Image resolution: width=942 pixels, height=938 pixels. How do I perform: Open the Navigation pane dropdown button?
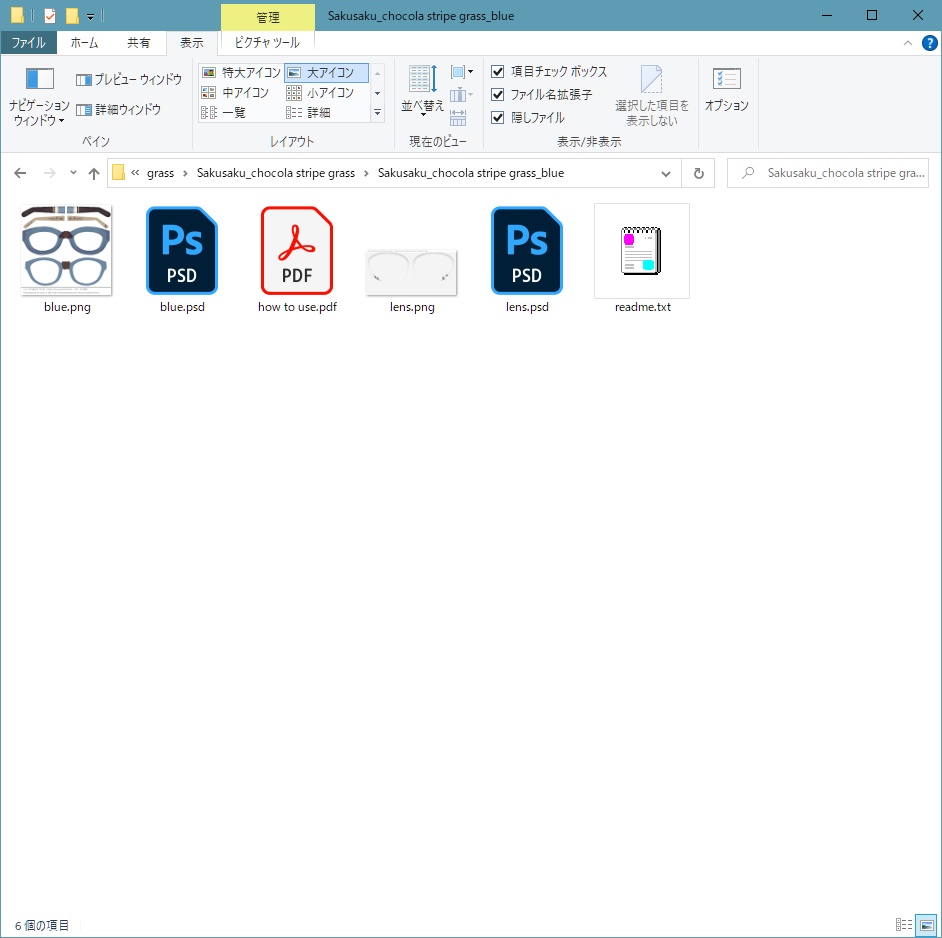click(39, 113)
